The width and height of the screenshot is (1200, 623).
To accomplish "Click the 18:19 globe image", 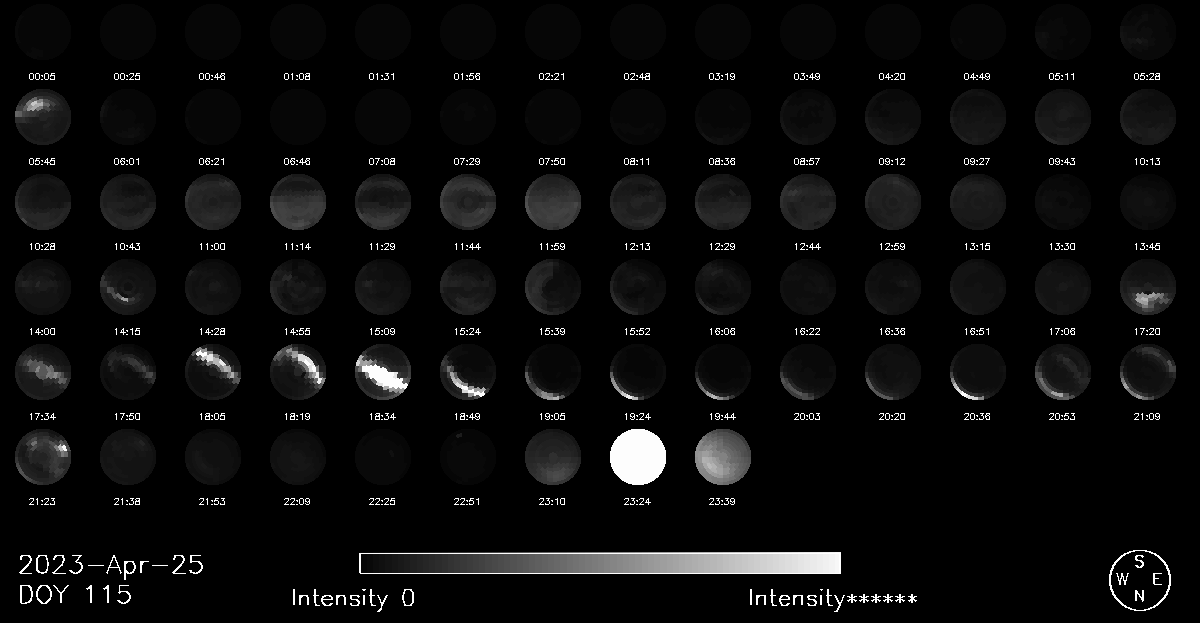I will point(298,372).
